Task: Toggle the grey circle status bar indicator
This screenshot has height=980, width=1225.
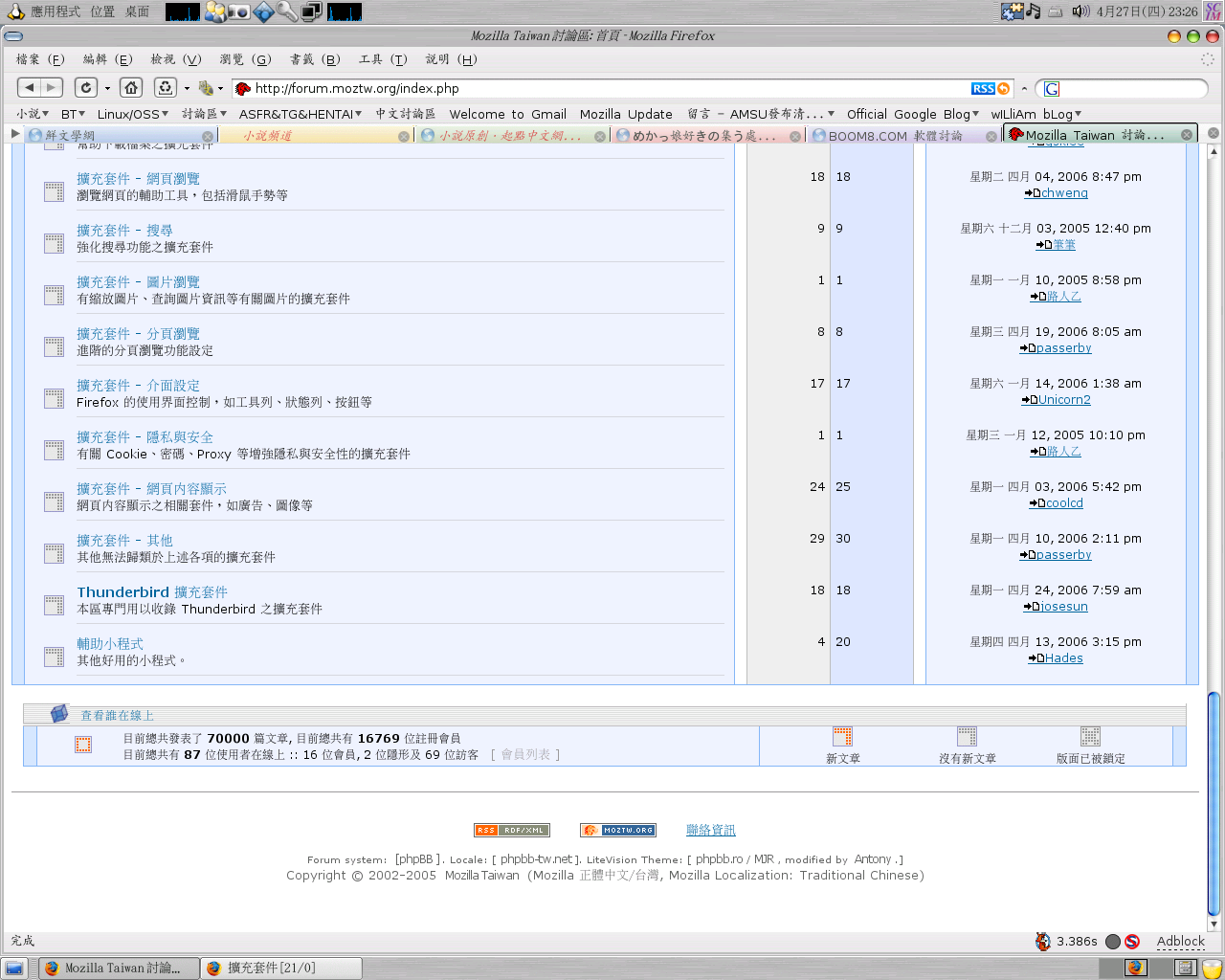Action: pyautogui.click(x=1112, y=942)
